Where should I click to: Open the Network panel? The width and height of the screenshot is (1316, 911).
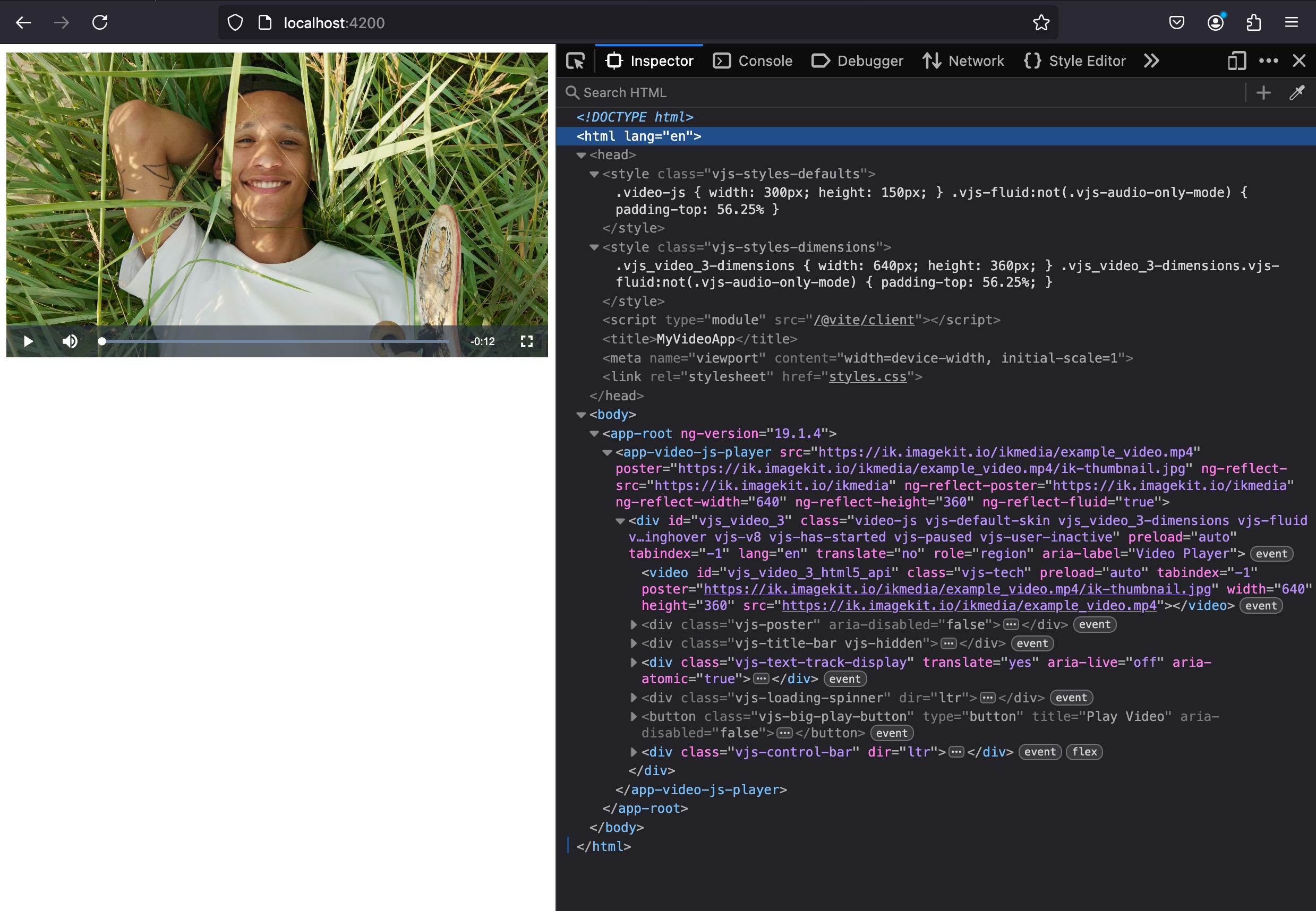click(x=963, y=61)
